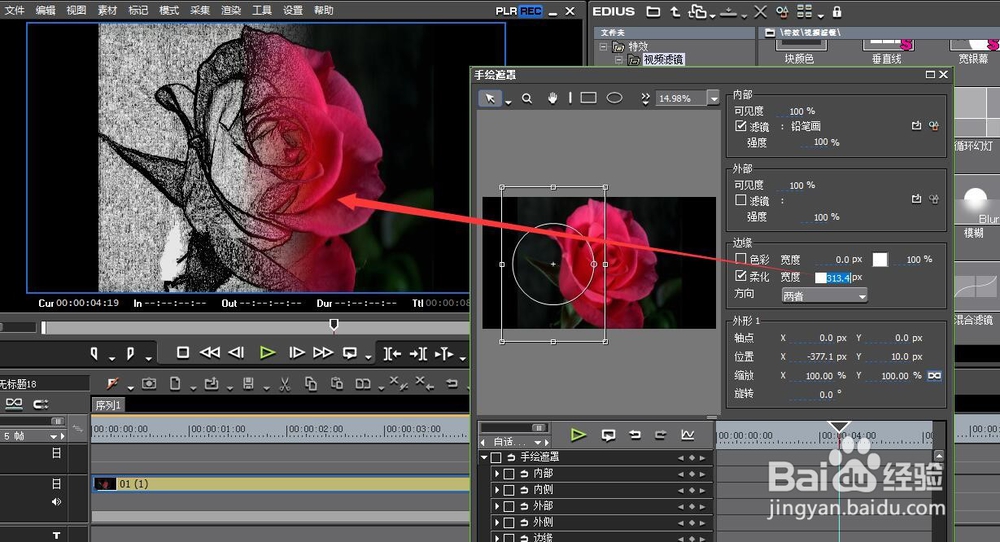This screenshot has width=1000, height=542.
Task: Disable the 滤镜 checkbox in 内部 section
Action: pyautogui.click(x=741, y=127)
